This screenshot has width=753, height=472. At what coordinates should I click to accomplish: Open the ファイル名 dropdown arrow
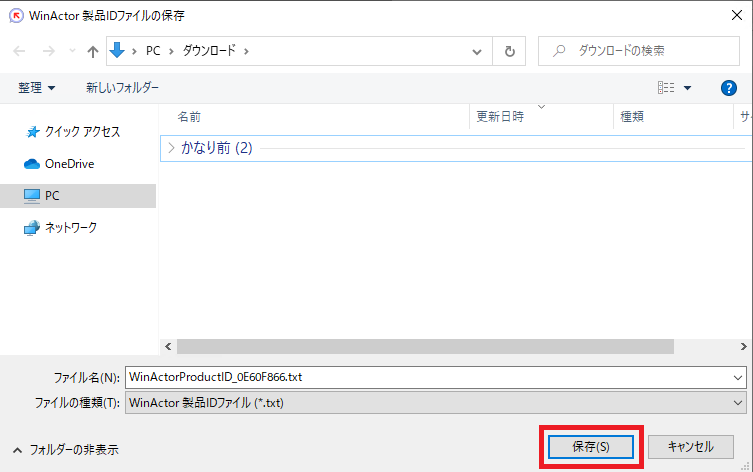(x=738, y=378)
